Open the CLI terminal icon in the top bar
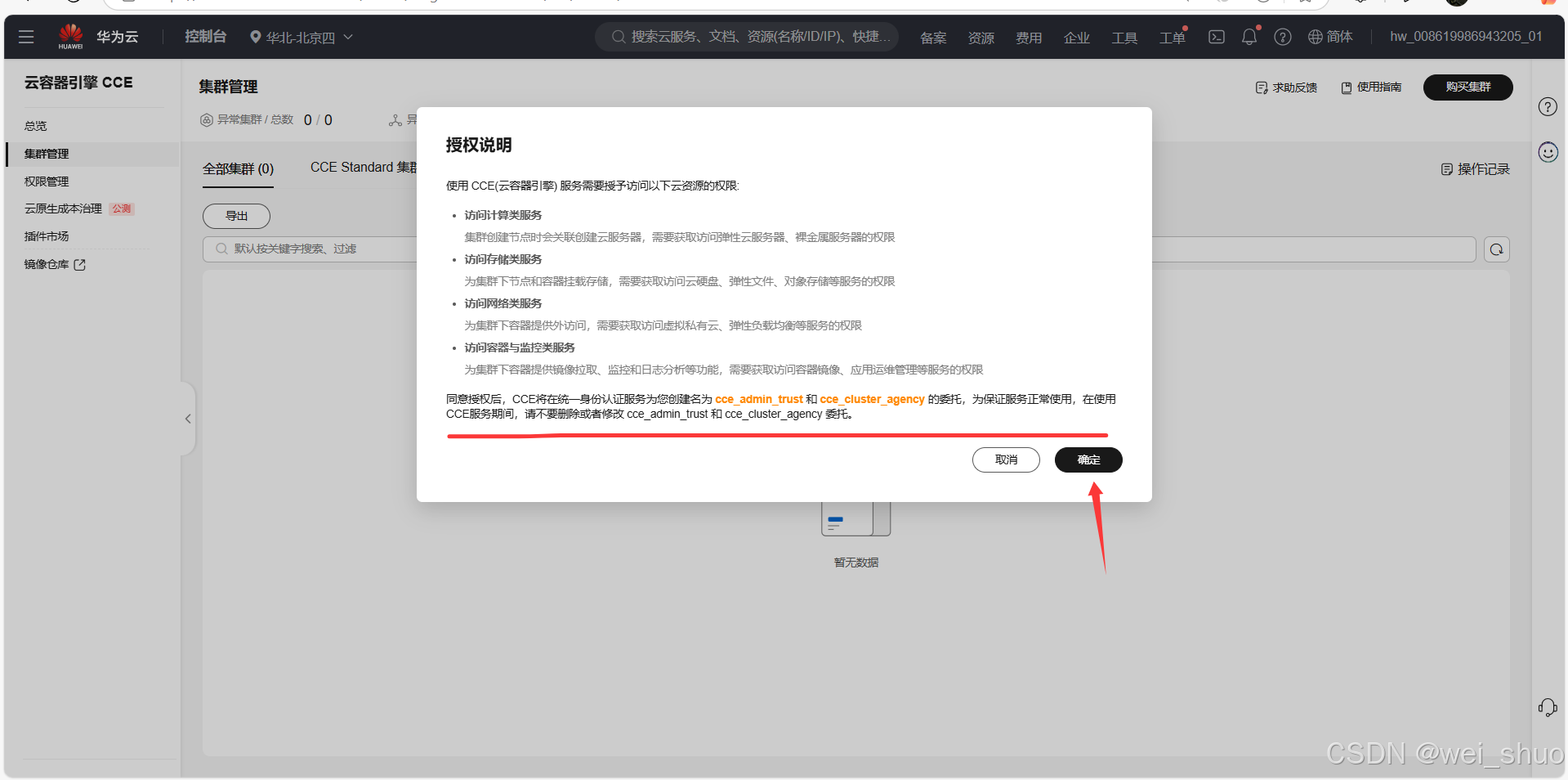The image size is (1568, 780). click(x=1217, y=37)
